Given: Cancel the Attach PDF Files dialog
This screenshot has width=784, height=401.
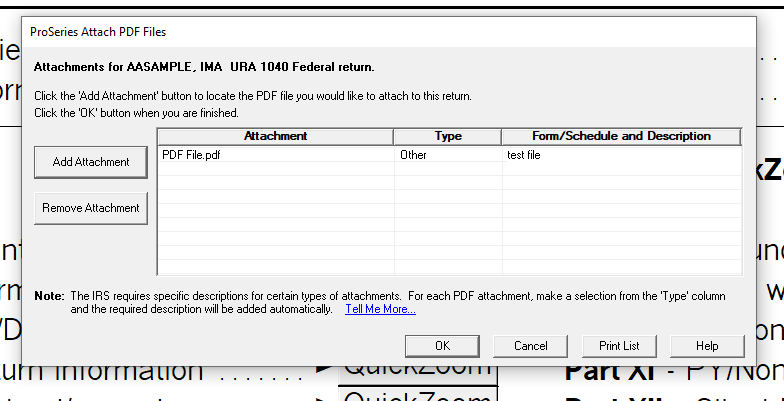Looking at the screenshot, I should (x=530, y=346).
